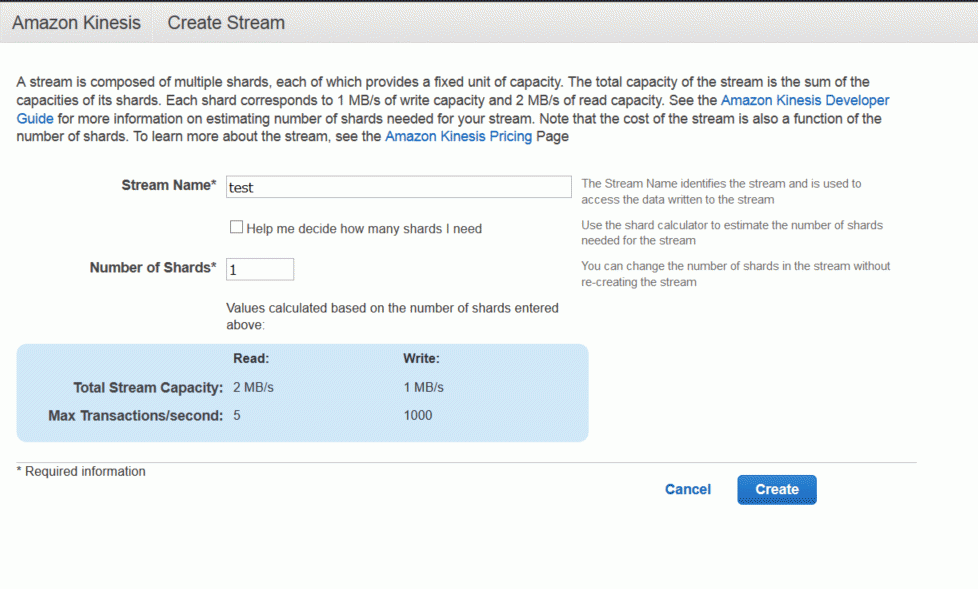Click the blue Create button
Image resolution: width=978 pixels, height=589 pixels.
[777, 489]
